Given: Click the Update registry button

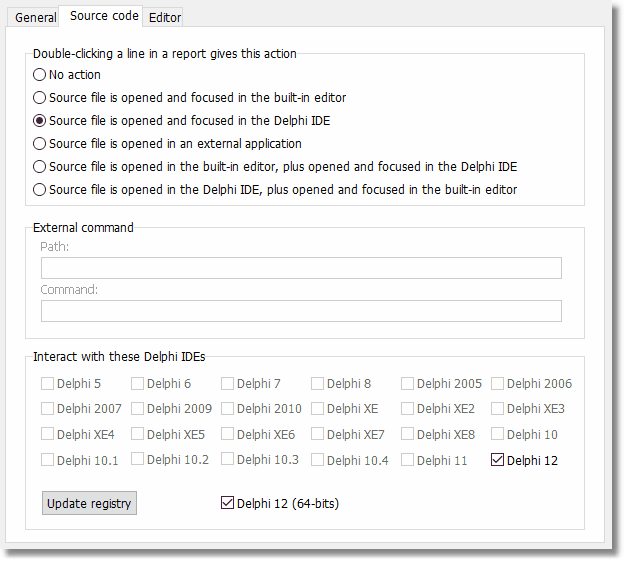Looking at the screenshot, I should tap(89, 503).
